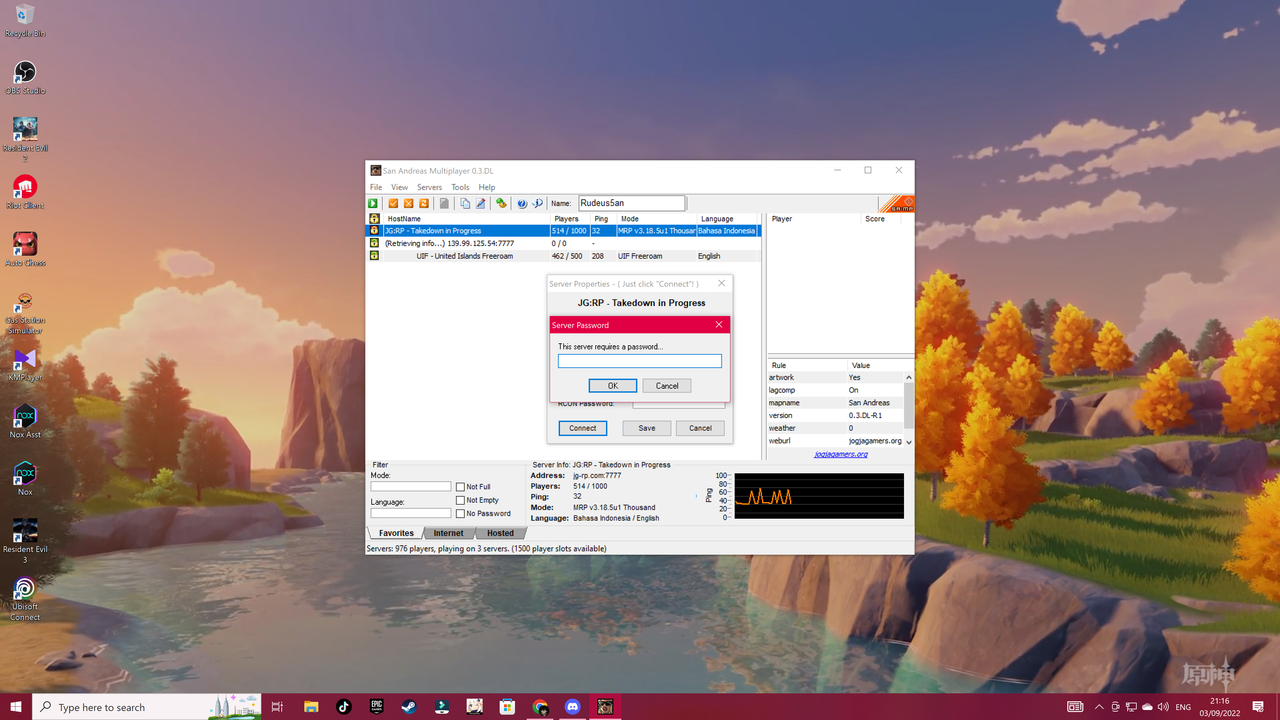Click the lock icon beside the UIF row
Screen dimensions: 1280x720
click(374, 256)
